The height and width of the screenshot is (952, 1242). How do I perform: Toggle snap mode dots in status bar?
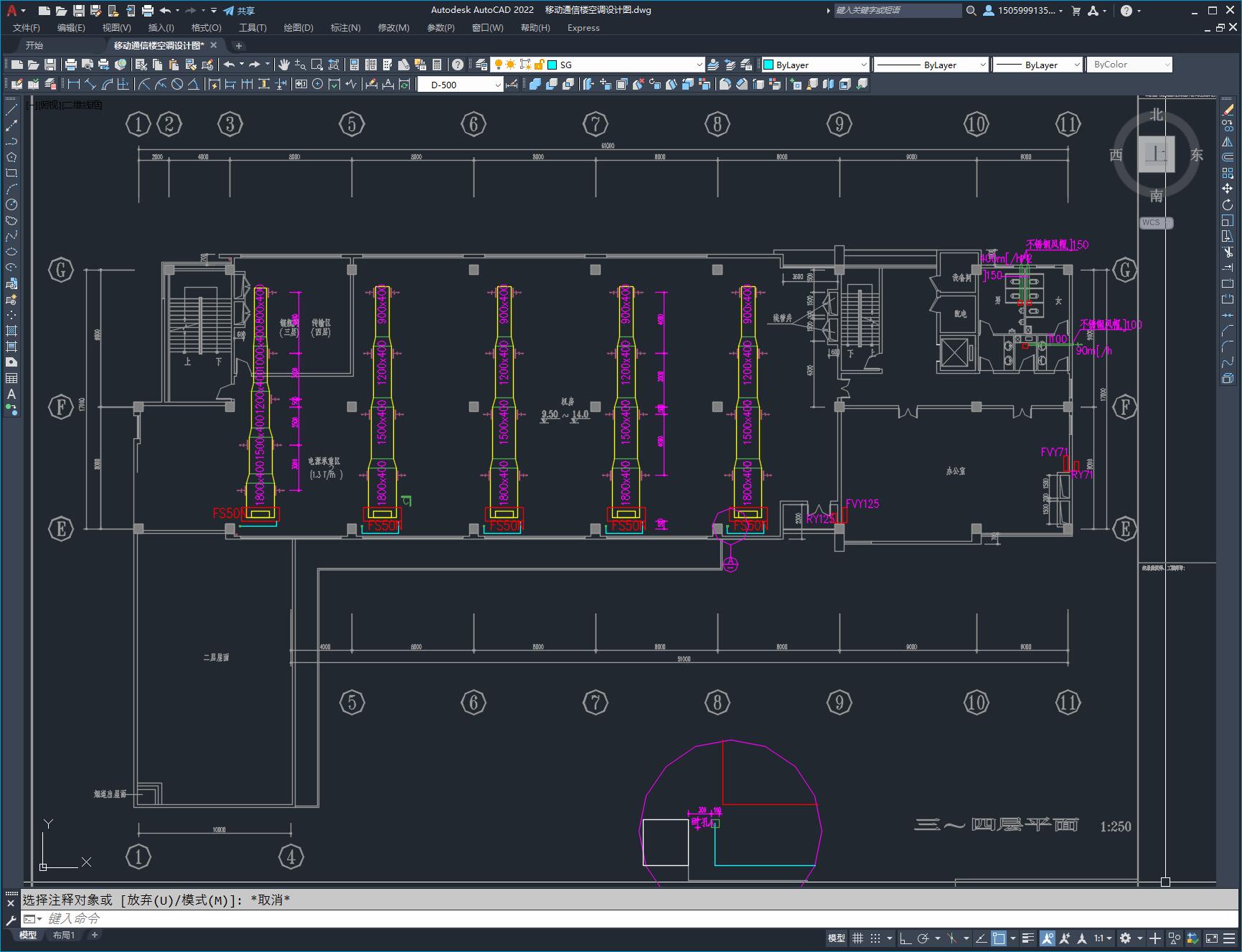875,938
